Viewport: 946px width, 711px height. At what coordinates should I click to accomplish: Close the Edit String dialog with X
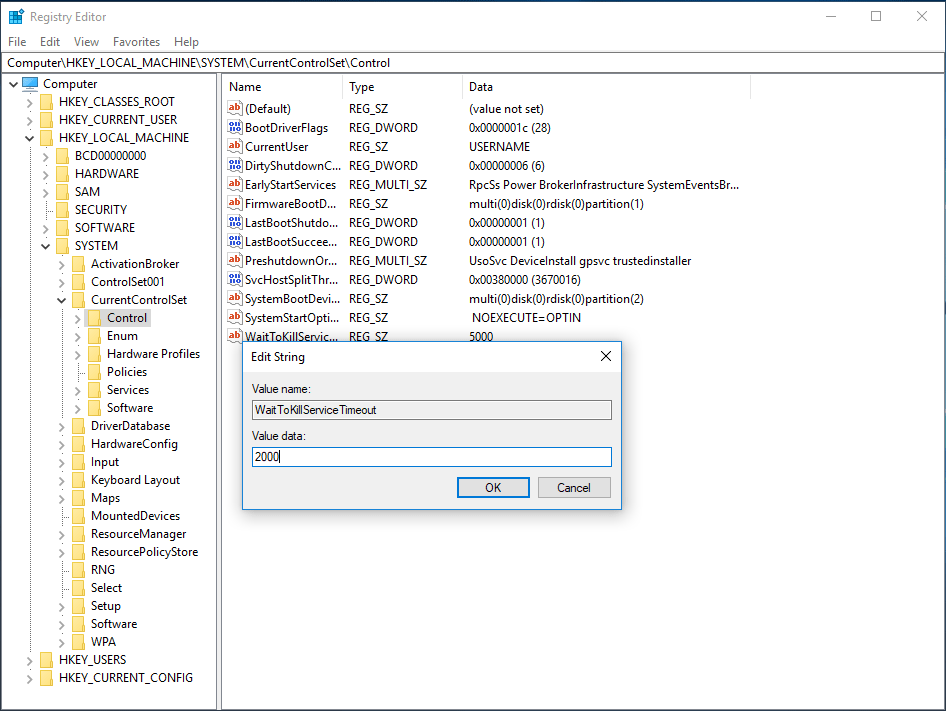pos(605,356)
